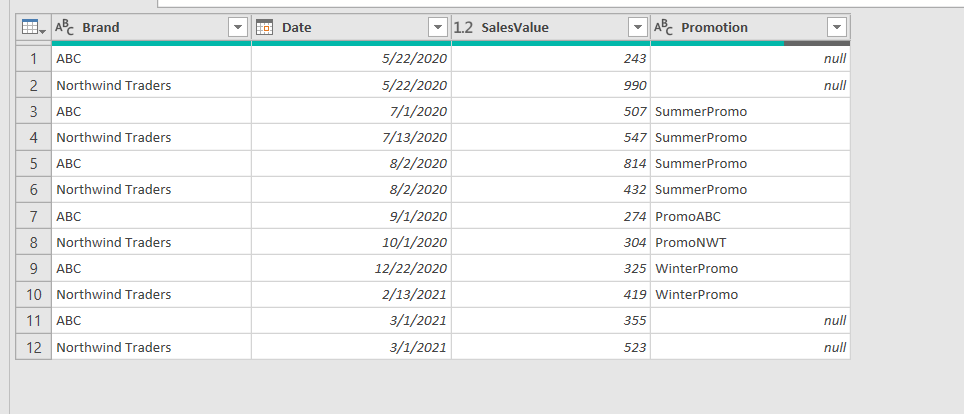Select row number 6
The image size is (964, 414).
(x=33, y=189)
